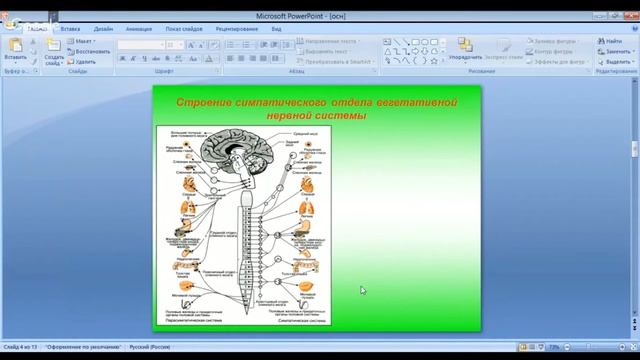This screenshot has height=360, width=640.
Task: Click the Decrease Indent icon
Action: point(264,45)
